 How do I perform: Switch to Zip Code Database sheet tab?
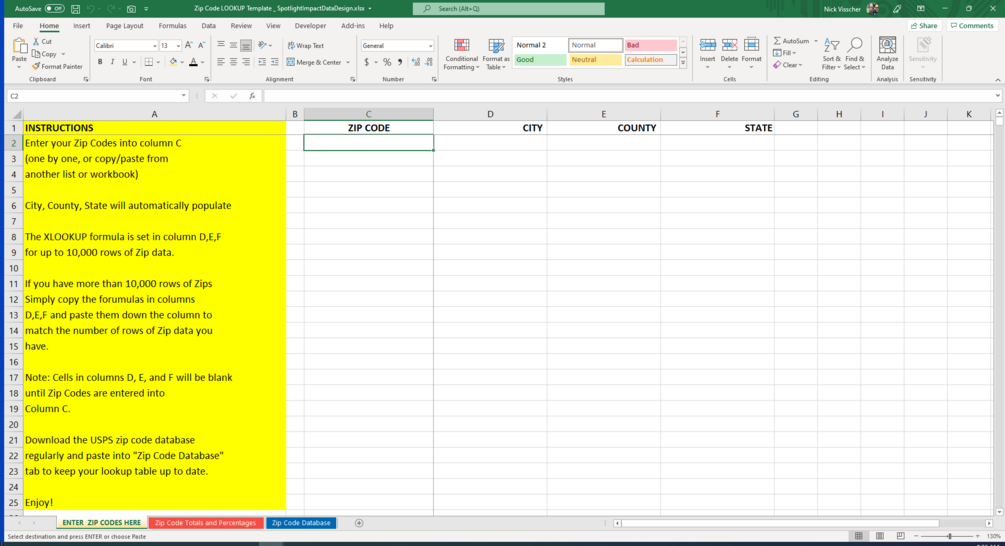point(301,523)
